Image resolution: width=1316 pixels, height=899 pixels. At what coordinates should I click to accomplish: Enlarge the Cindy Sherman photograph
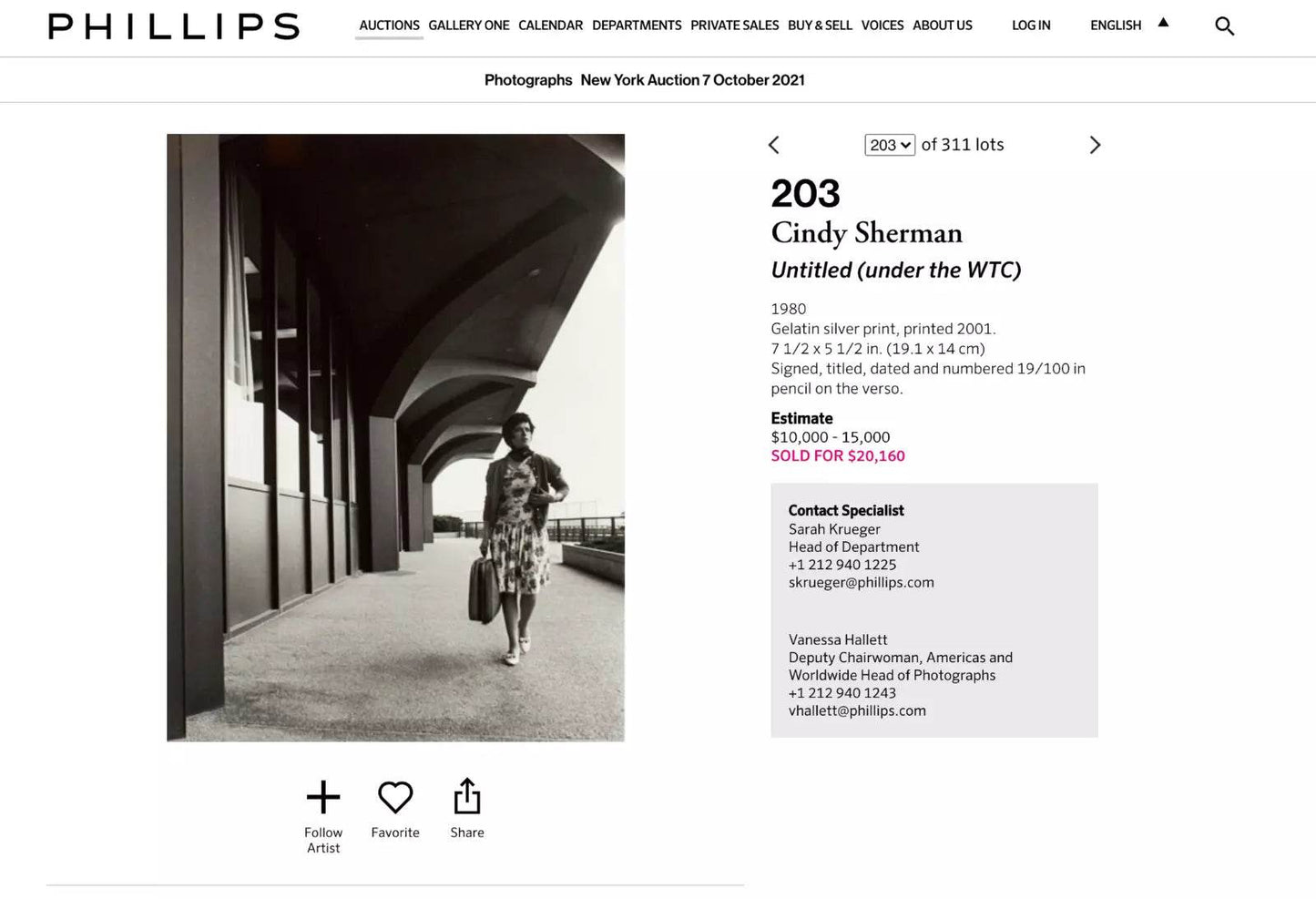coord(395,437)
